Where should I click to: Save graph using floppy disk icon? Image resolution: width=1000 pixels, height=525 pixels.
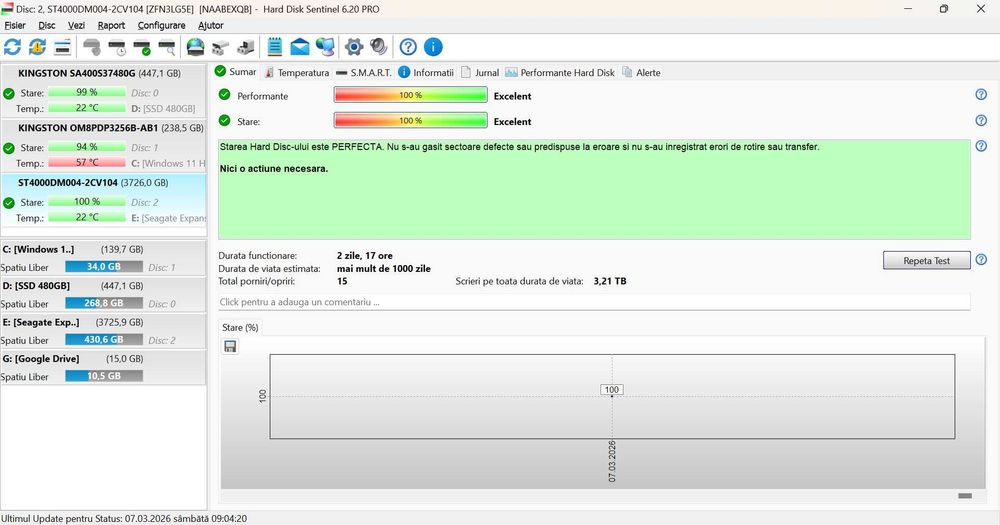point(230,346)
